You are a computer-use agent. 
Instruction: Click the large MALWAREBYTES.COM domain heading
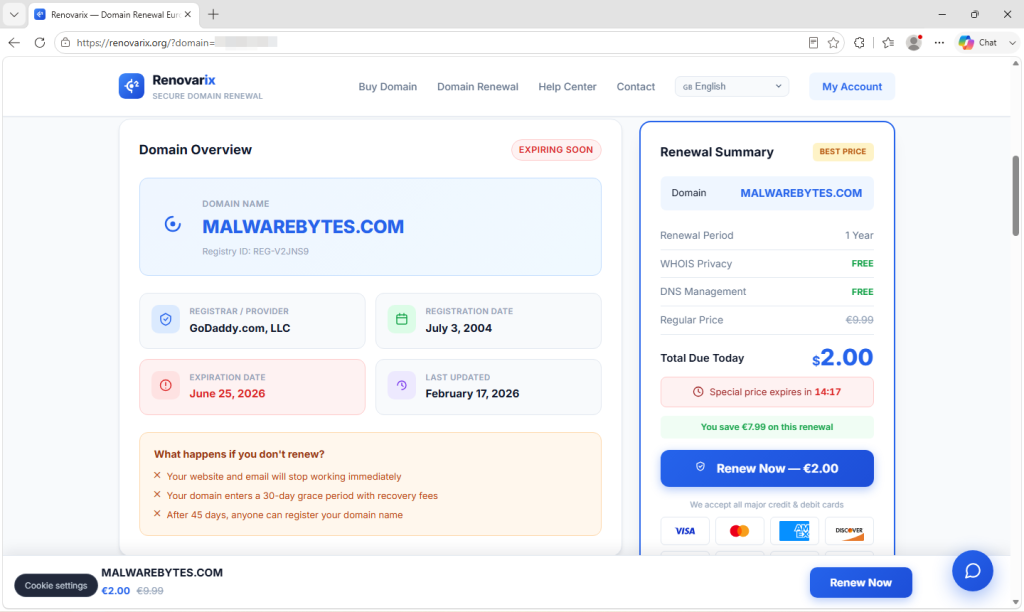point(303,227)
